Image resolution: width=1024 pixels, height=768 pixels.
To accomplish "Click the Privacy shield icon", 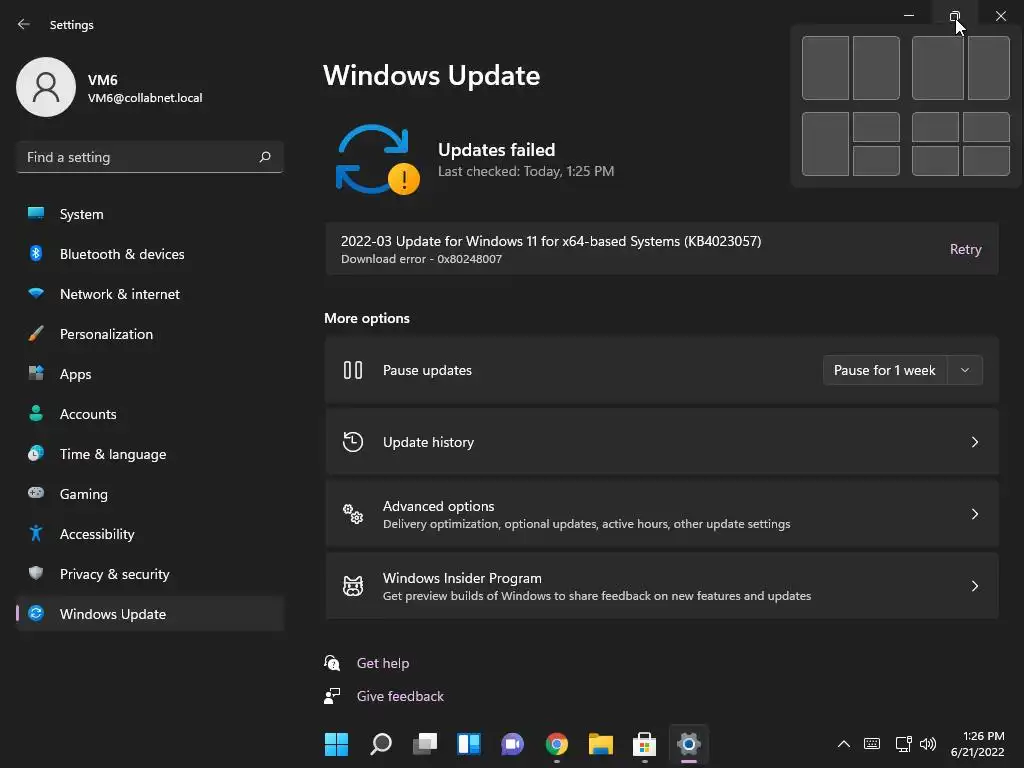I will (36, 573).
